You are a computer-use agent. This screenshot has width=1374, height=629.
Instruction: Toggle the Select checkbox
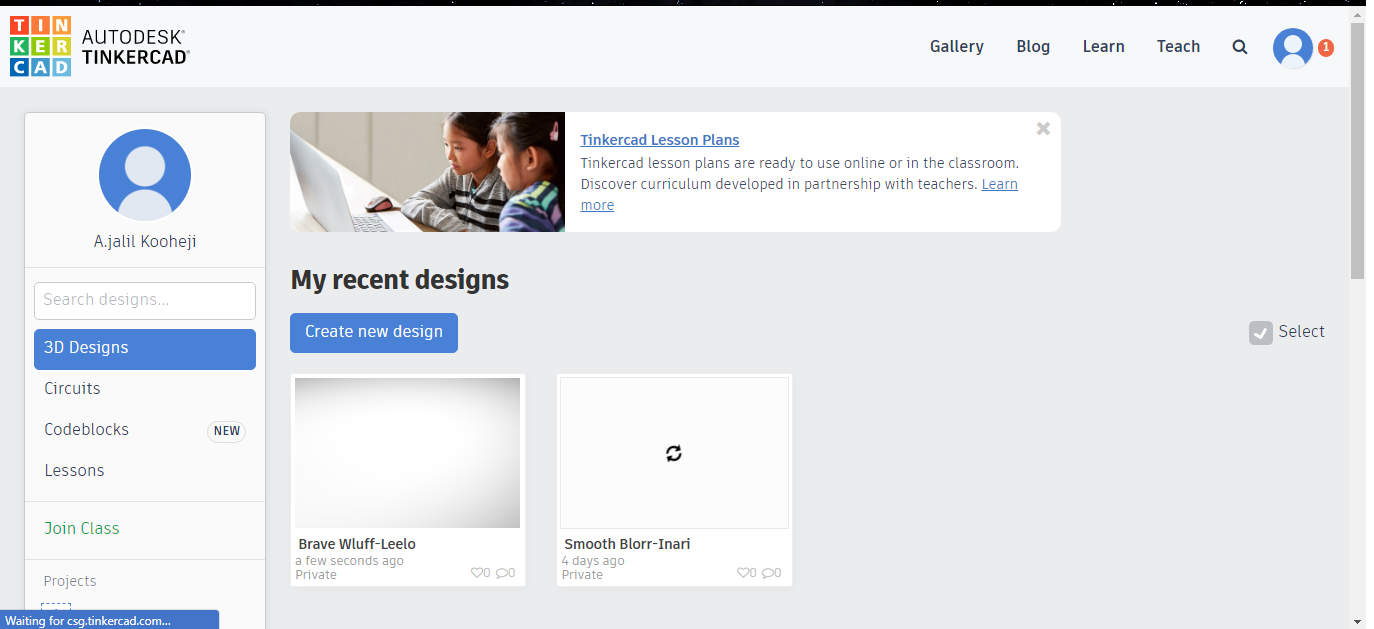1261,333
